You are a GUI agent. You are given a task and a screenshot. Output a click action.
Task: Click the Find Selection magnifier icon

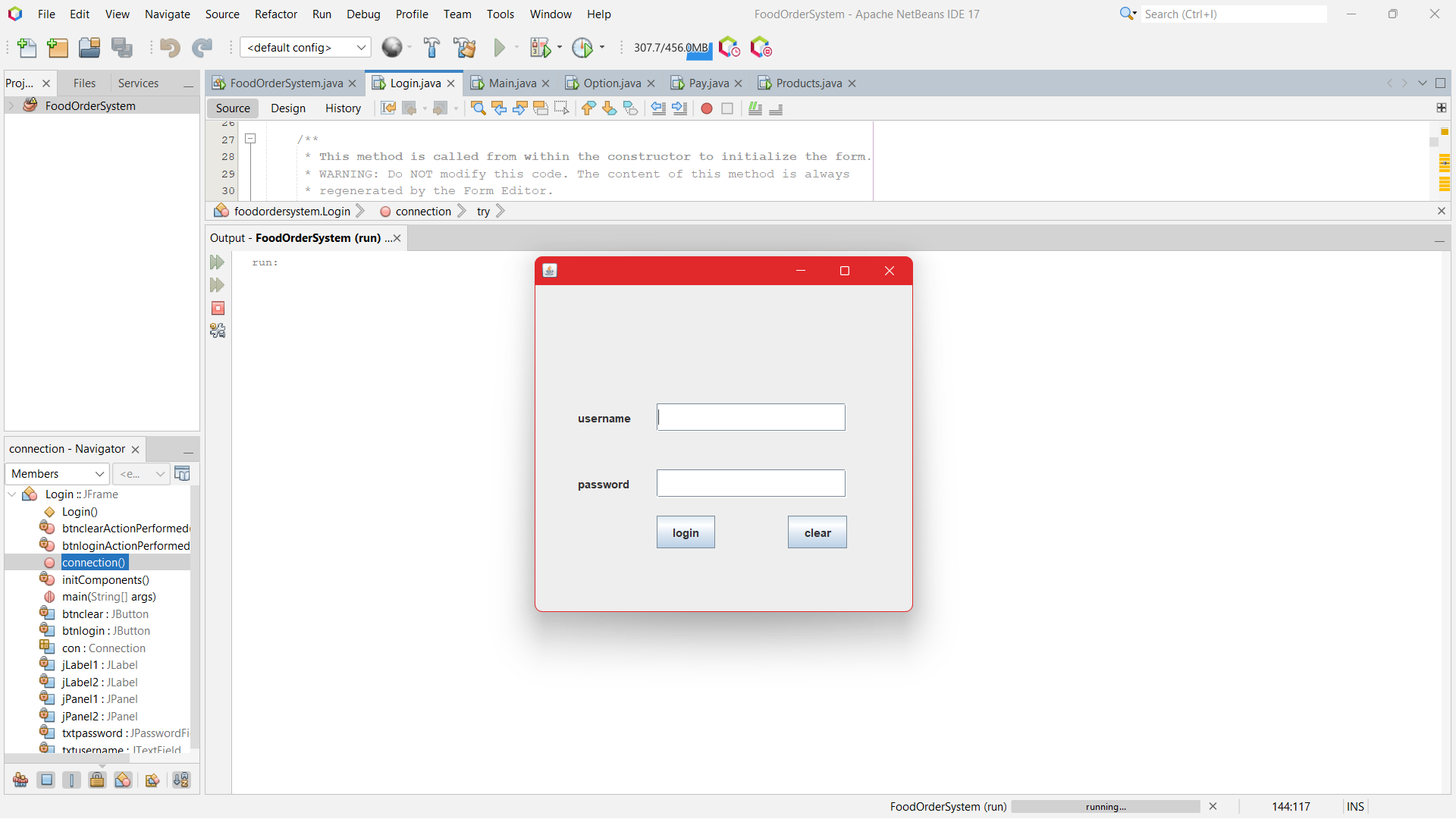coord(478,108)
